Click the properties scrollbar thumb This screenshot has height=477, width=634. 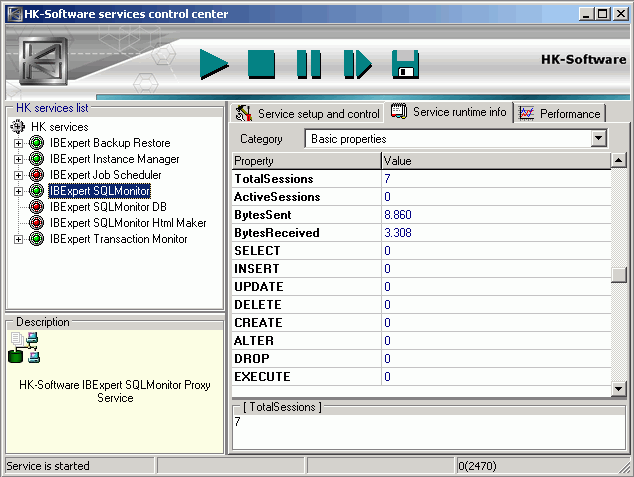pos(619,275)
